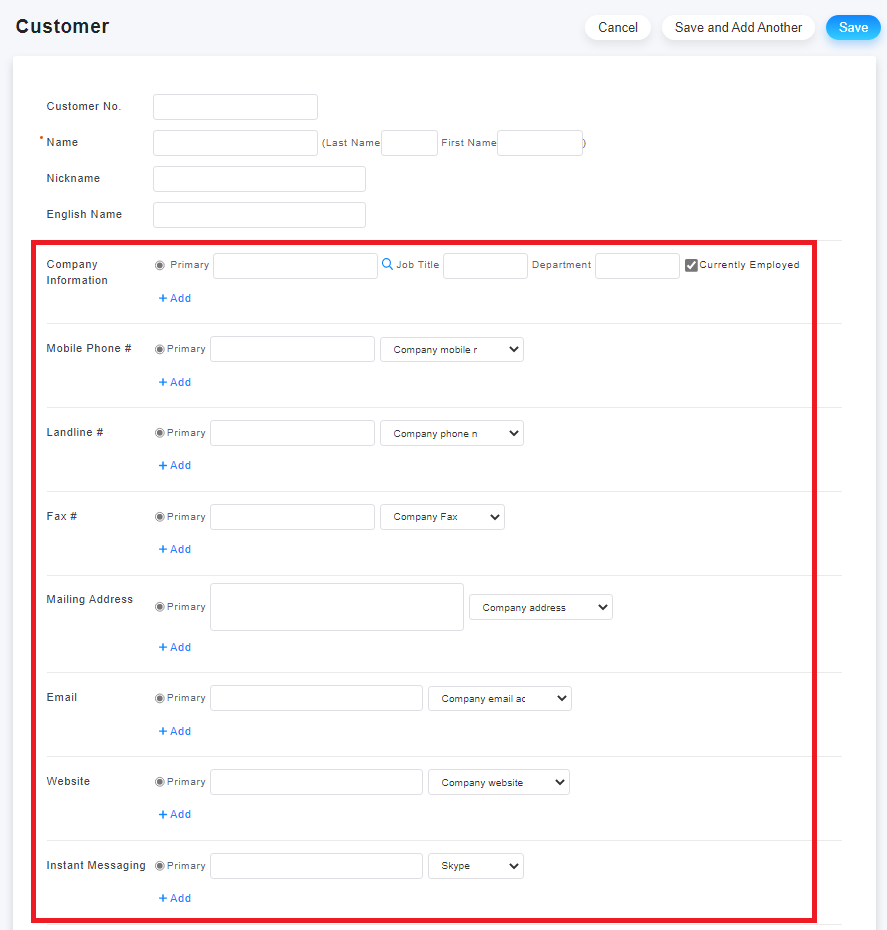Select Primary radio for Company Information
The image size is (887, 930).
point(159,265)
